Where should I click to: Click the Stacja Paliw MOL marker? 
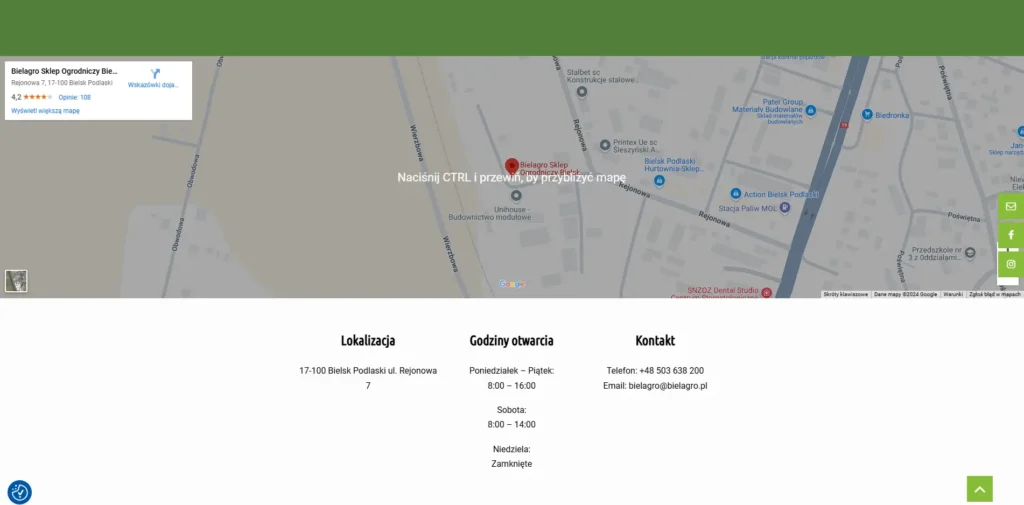[784, 208]
